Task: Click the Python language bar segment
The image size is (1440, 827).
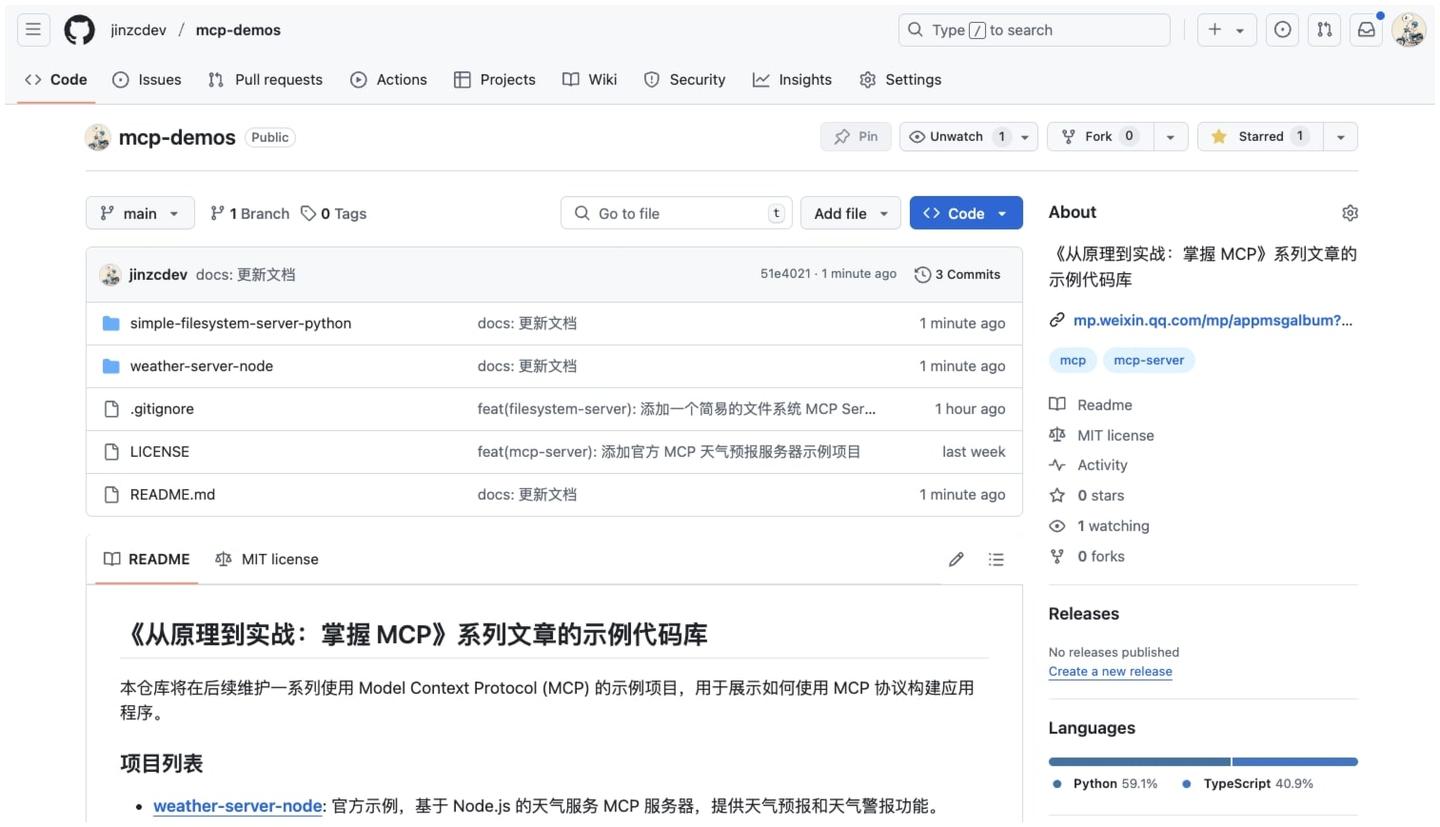Action: pos(1139,762)
